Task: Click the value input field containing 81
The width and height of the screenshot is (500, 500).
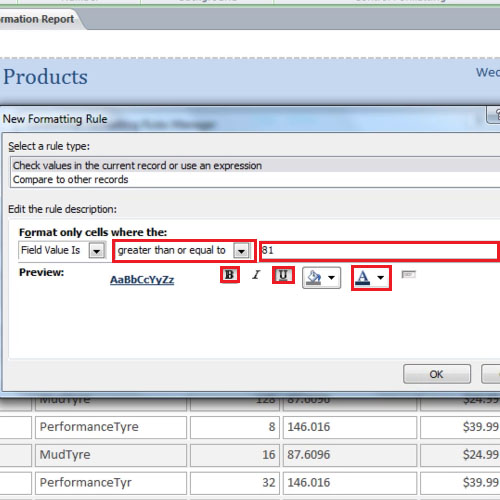Action: (378, 250)
